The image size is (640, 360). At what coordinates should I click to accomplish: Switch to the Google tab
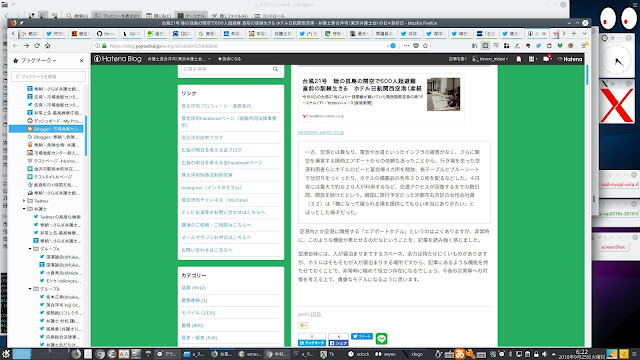[x=206, y=33]
